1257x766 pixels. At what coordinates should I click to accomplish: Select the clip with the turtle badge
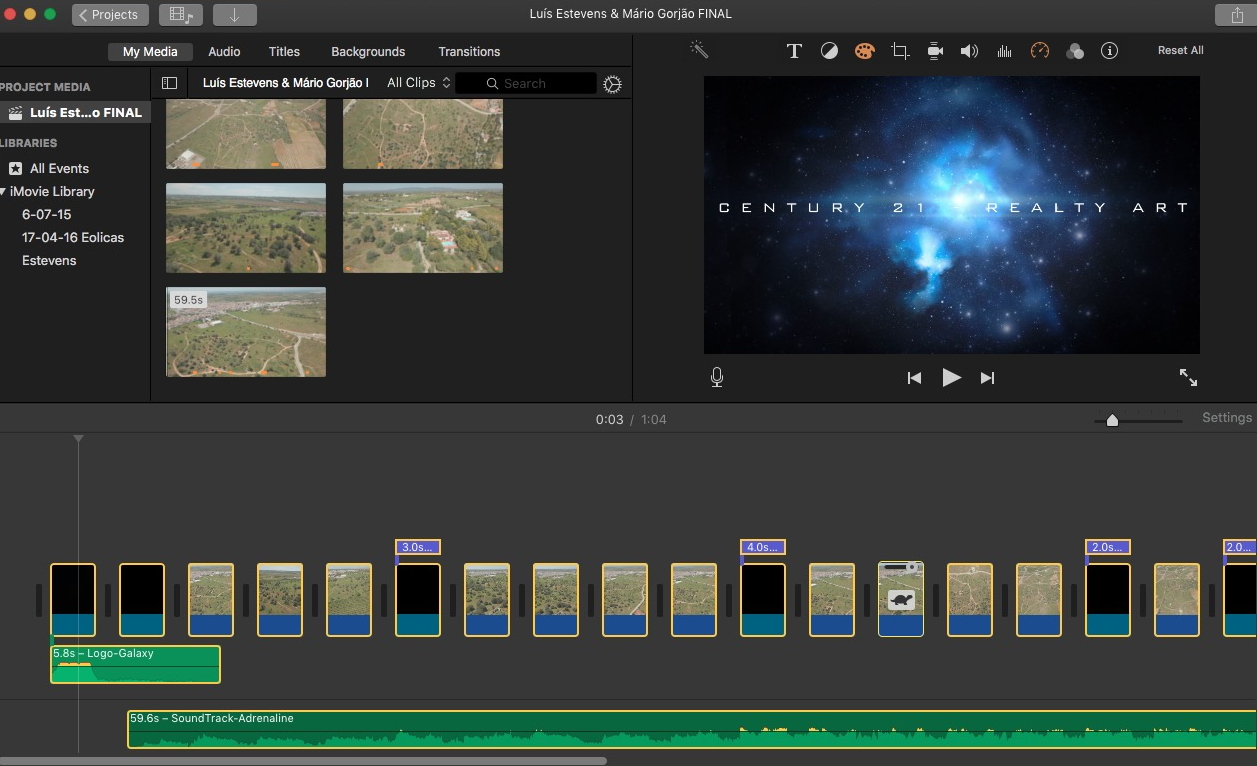901,599
